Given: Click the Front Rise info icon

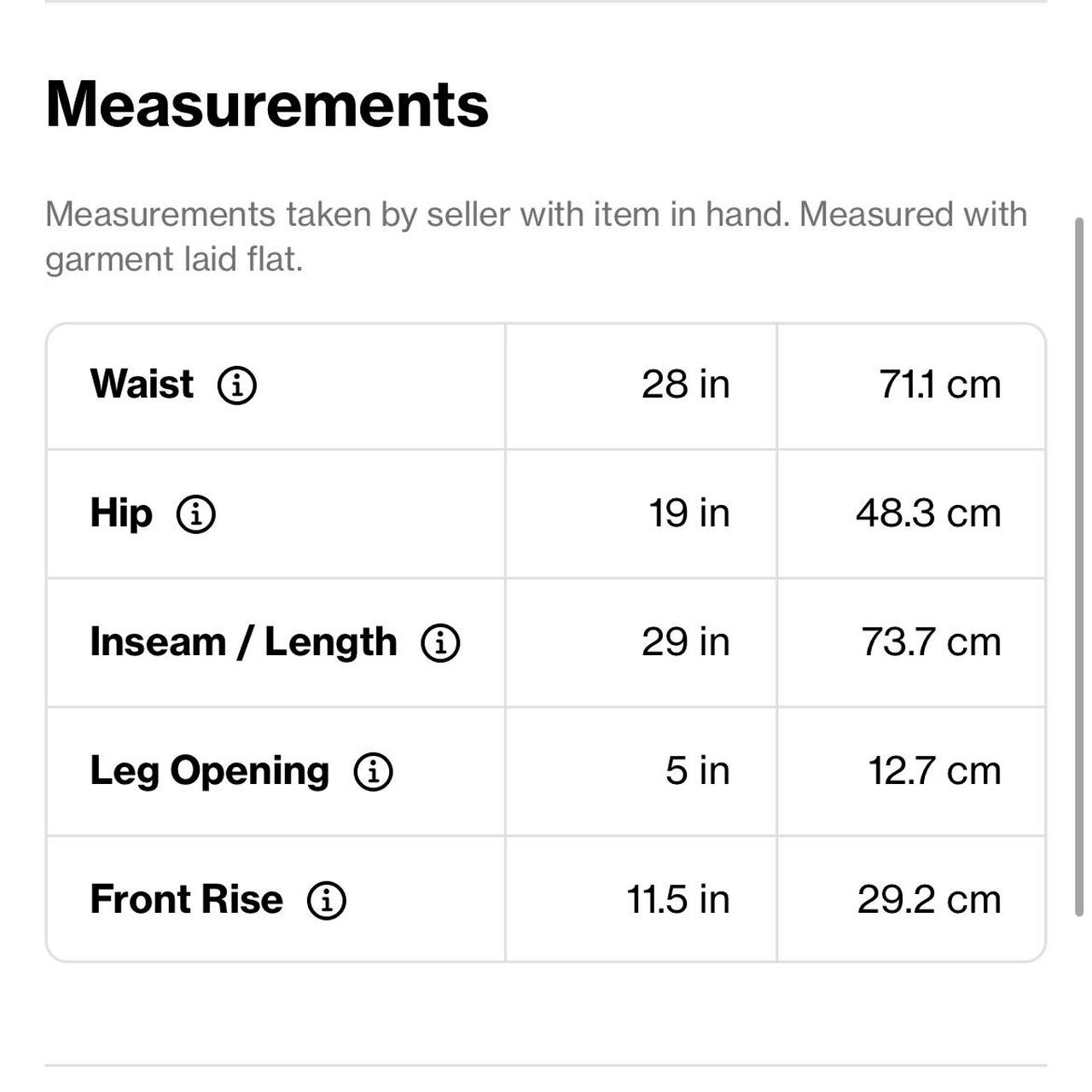Looking at the screenshot, I should [326, 900].
